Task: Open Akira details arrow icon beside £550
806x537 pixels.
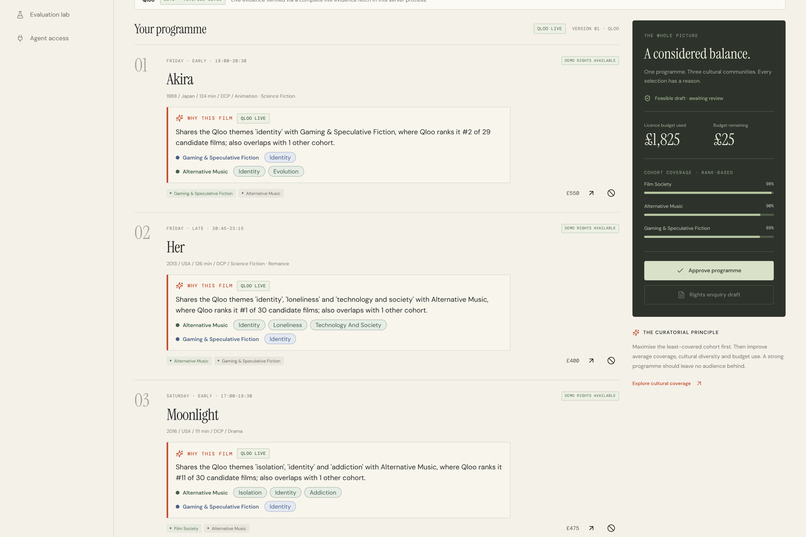Action: point(591,193)
